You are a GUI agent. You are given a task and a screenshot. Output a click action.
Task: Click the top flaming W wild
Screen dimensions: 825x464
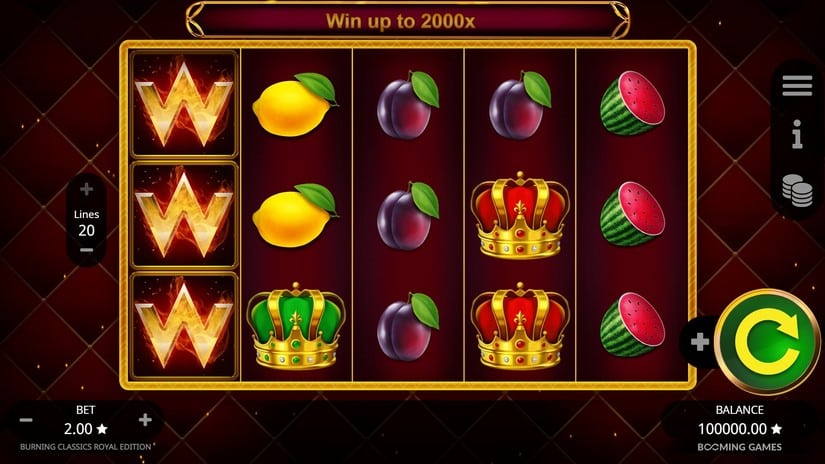coord(184,104)
